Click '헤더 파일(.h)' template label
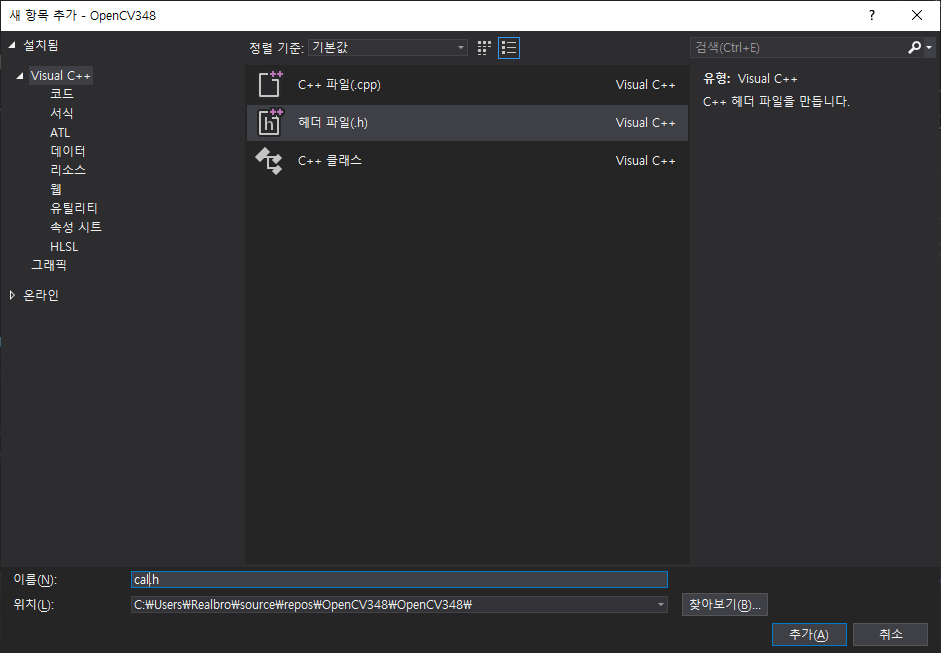This screenshot has height=653, width=941. 332,122
